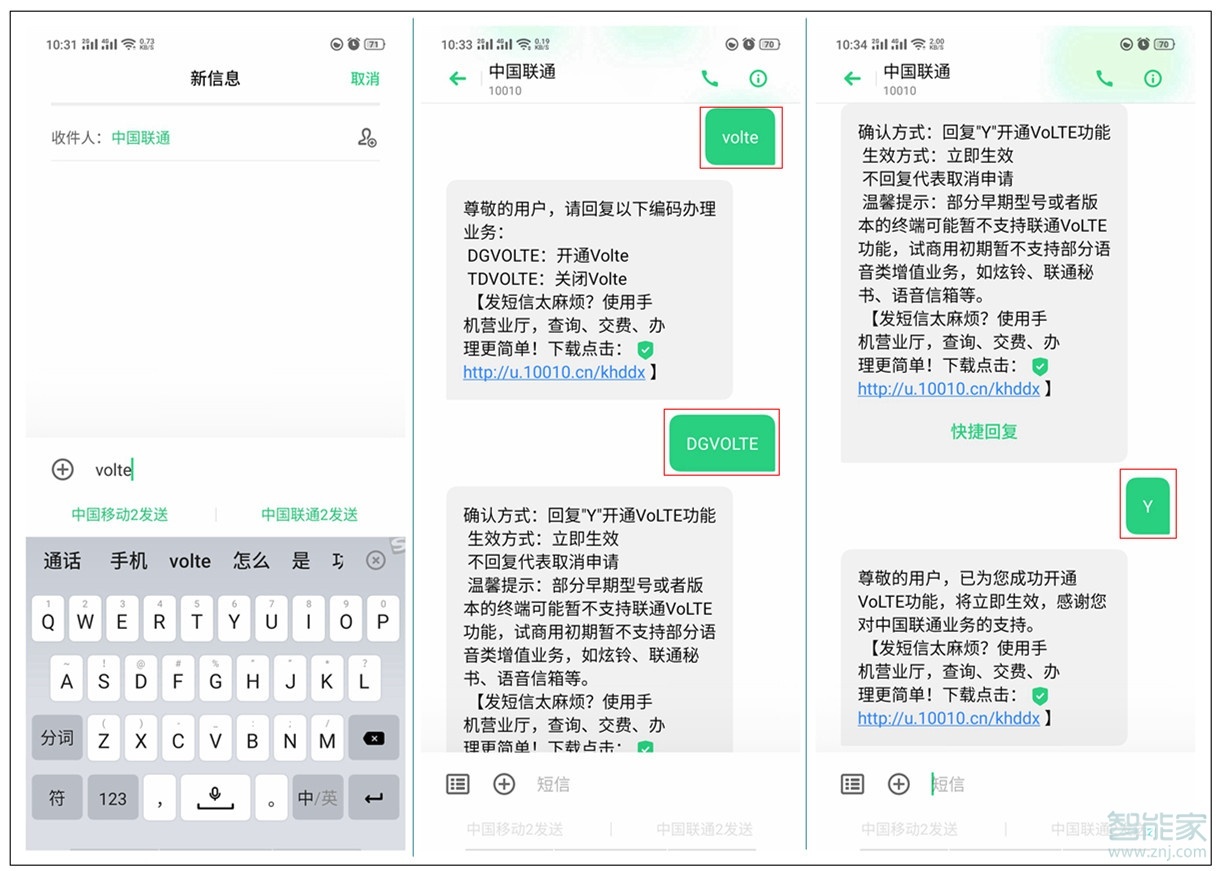Tap the plus icon next to the volte input
The width and height of the screenshot is (1217, 871).
coord(62,469)
